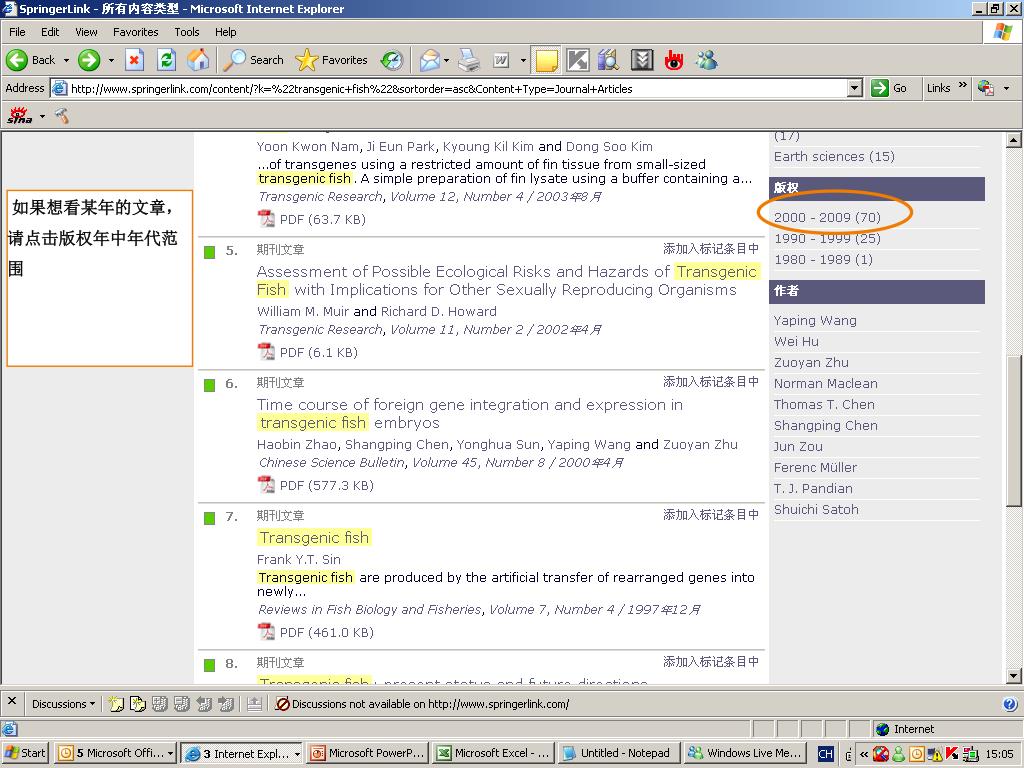Open the Favorites star pane
The width and height of the screenshot is (1024, 768).
332,60
